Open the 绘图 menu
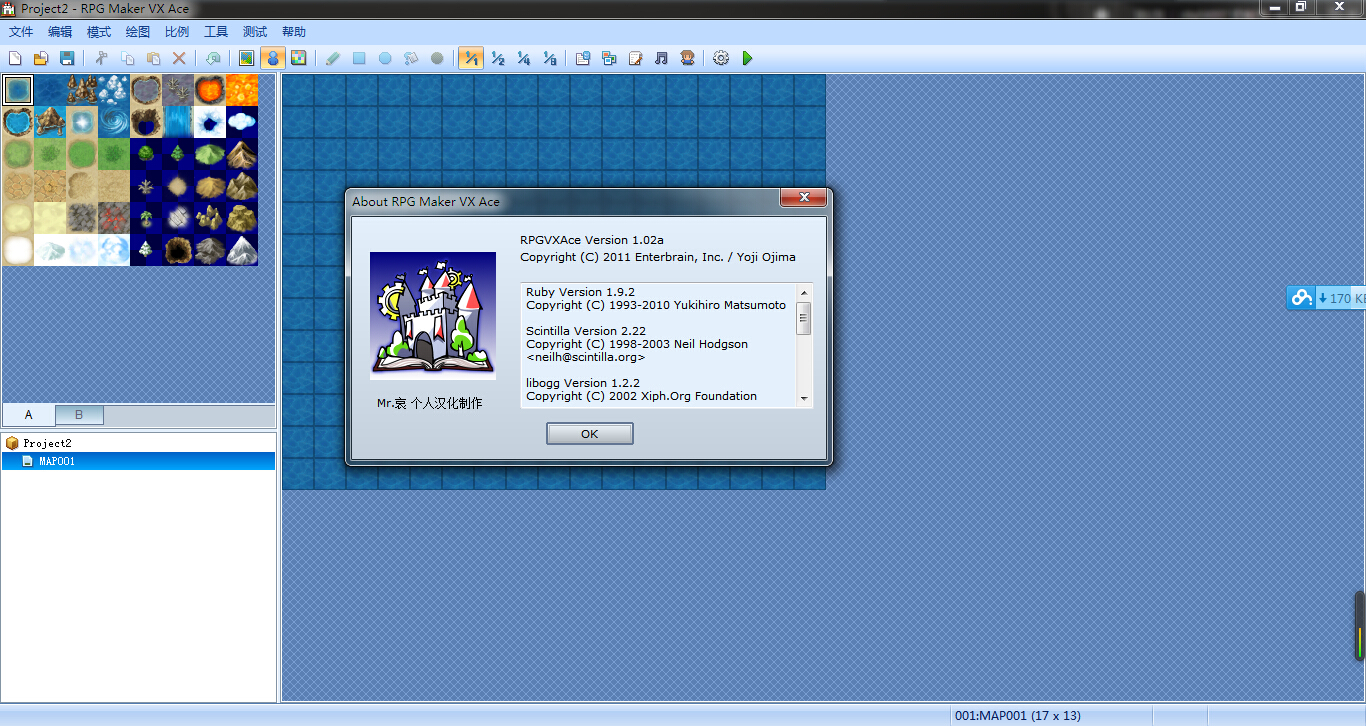Viewport: 1366px width, 726px height. point(138,32)
